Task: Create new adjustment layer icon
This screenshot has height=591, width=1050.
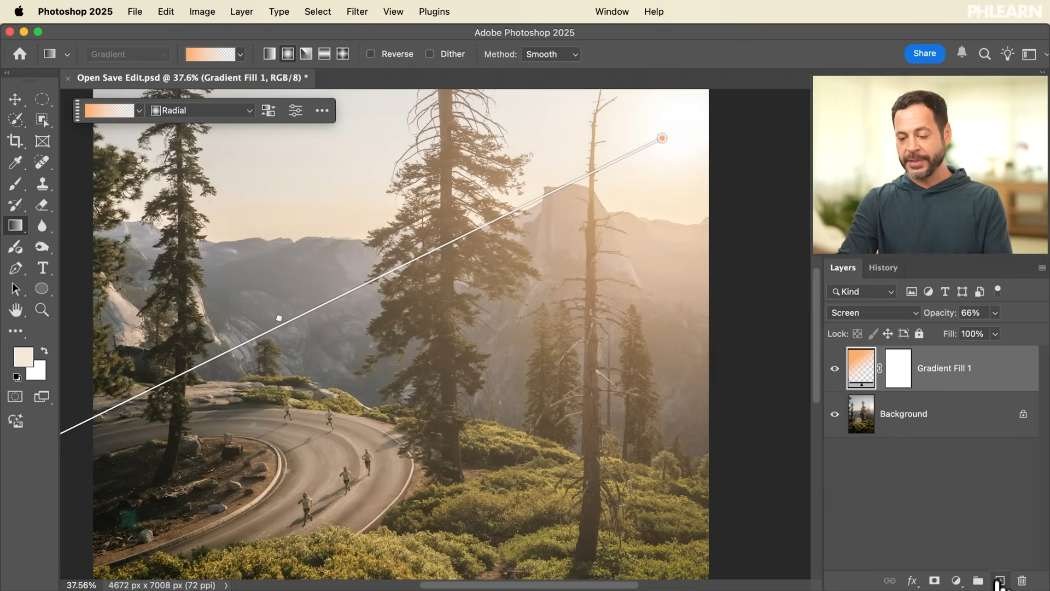Action: 956,580
